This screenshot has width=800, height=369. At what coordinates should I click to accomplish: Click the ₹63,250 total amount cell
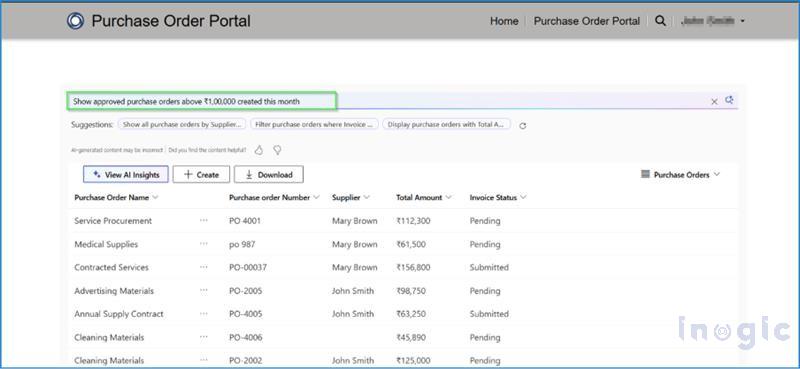coord(411,313)
